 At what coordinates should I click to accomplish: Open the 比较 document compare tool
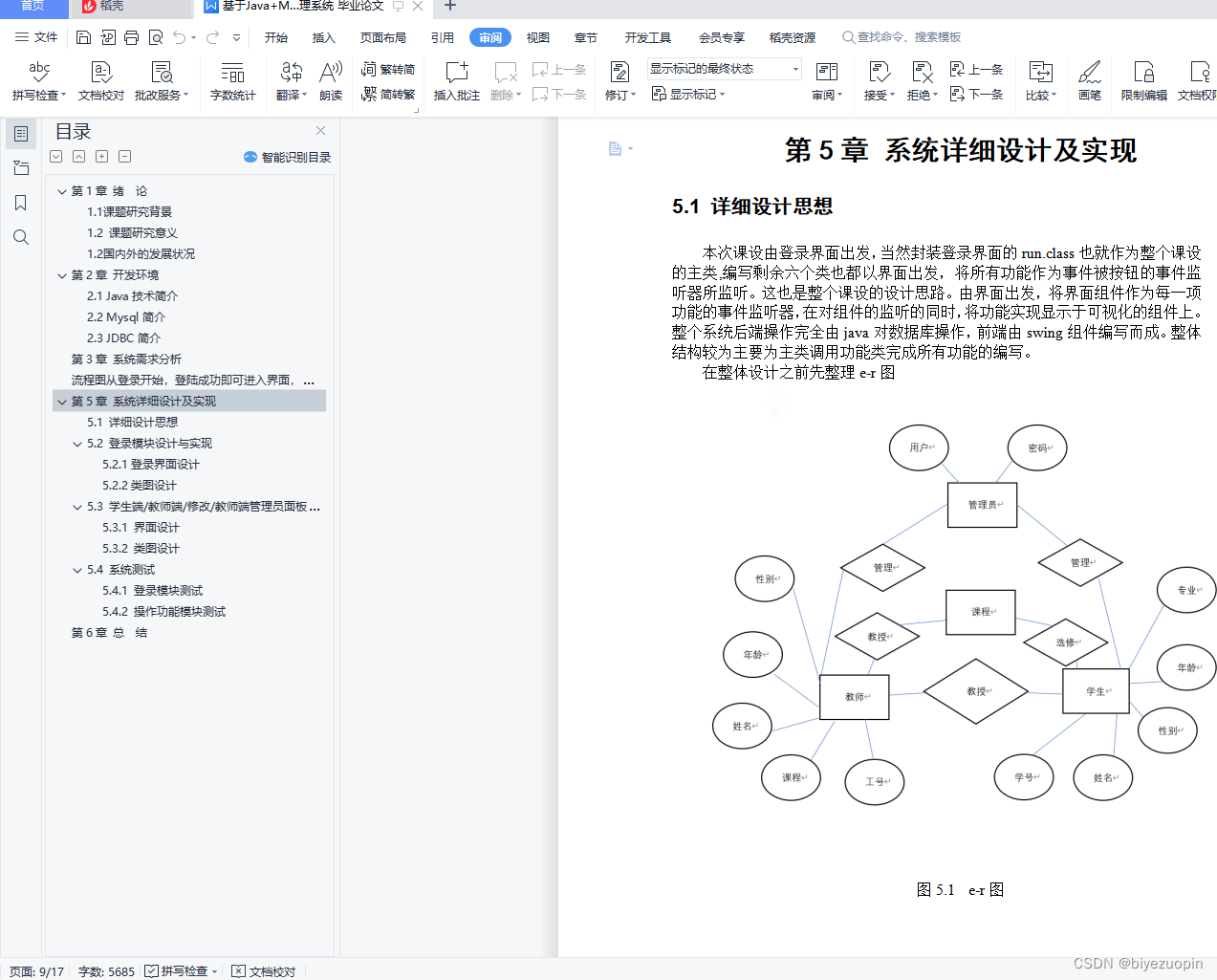1038,81
